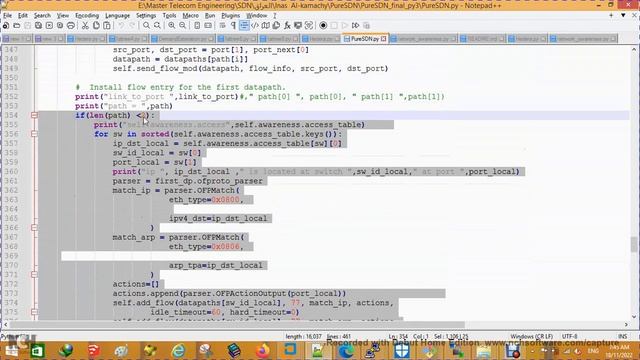Image resolution: width=640 pixels, height=360 pixels.
Task: Open the Encoding menu
Action: 87,16
